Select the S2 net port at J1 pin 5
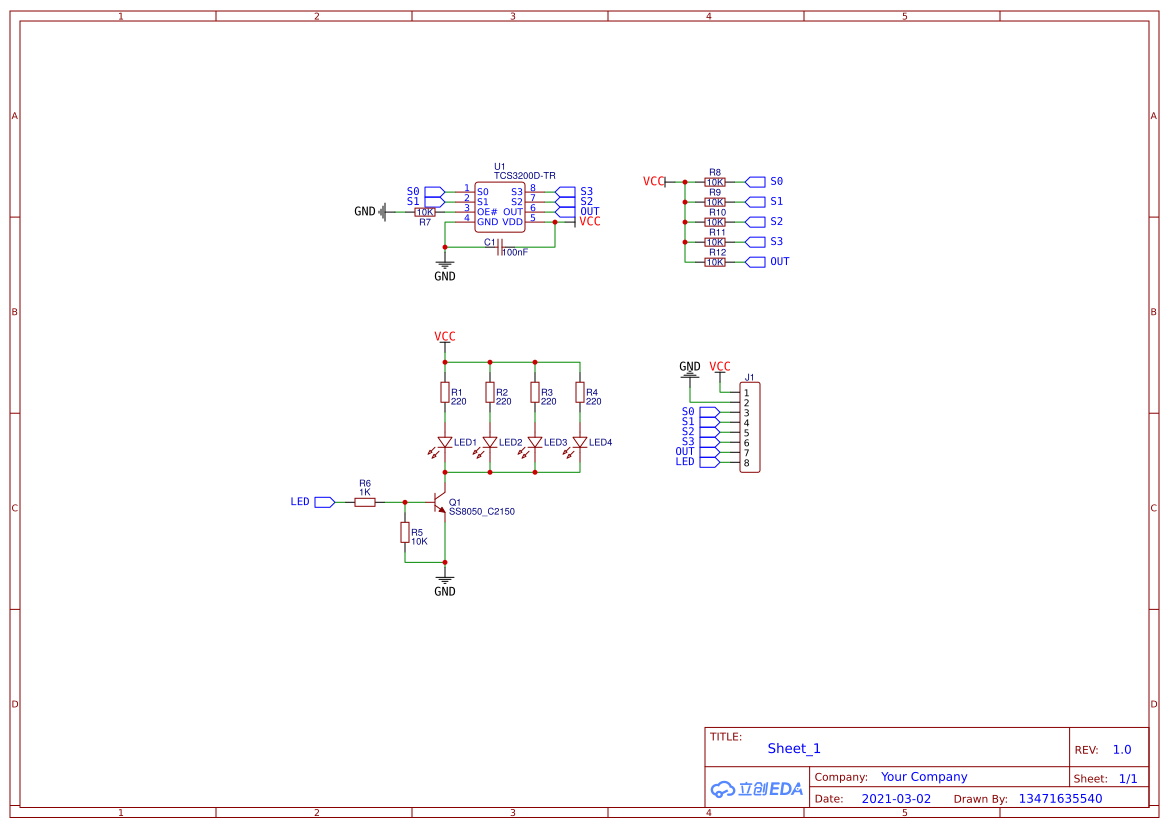The width and height of the screenshot is (1169, 828). click(710, 432)
